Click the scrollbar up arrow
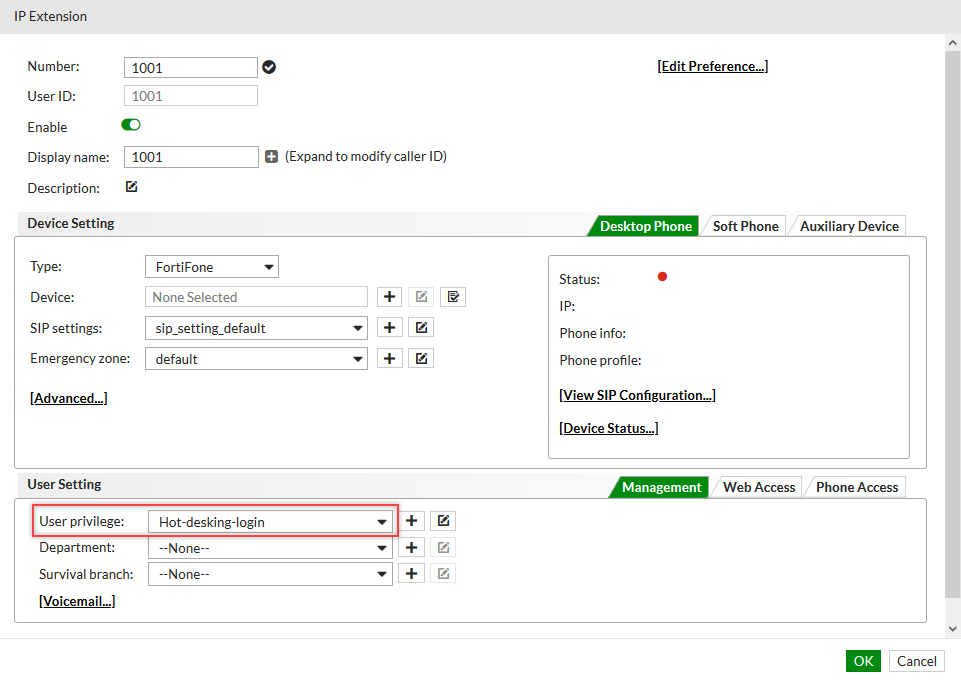 pyautogui.click(x=952, y=43)
